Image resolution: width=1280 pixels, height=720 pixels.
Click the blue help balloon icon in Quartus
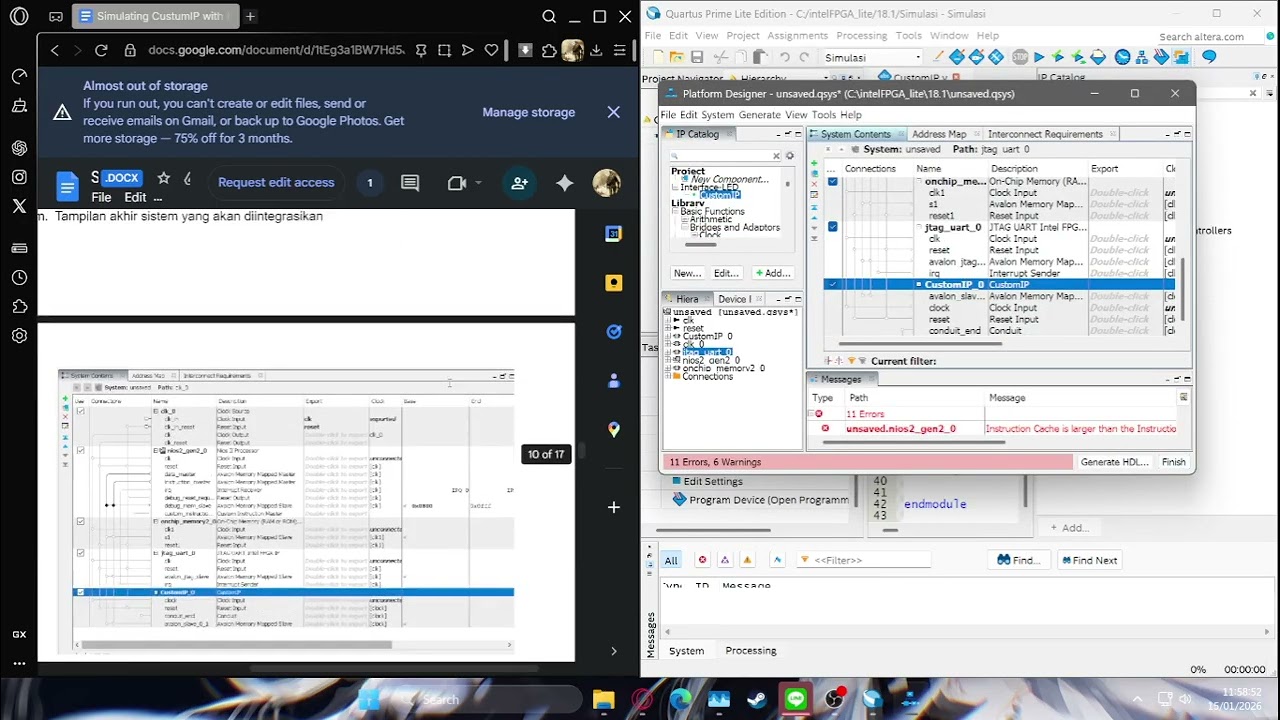coord(1209,57)
